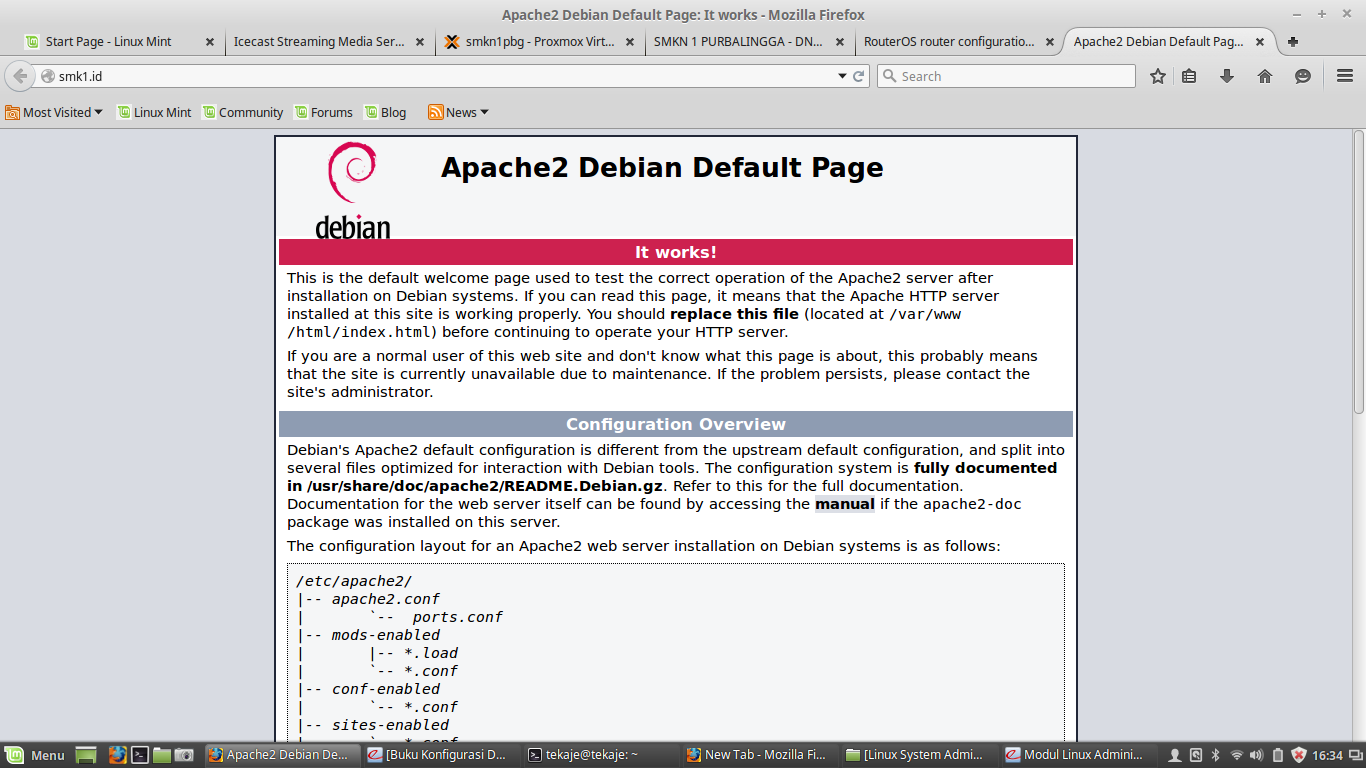Bookmark this page with the star icon
The image size is (1366, 768).
(1158, 76)
